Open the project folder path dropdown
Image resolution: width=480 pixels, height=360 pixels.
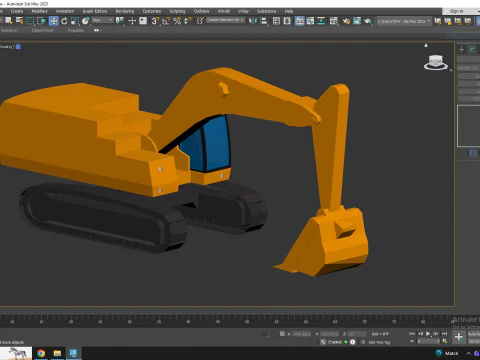pyautogui.click(x=404, y=21)
